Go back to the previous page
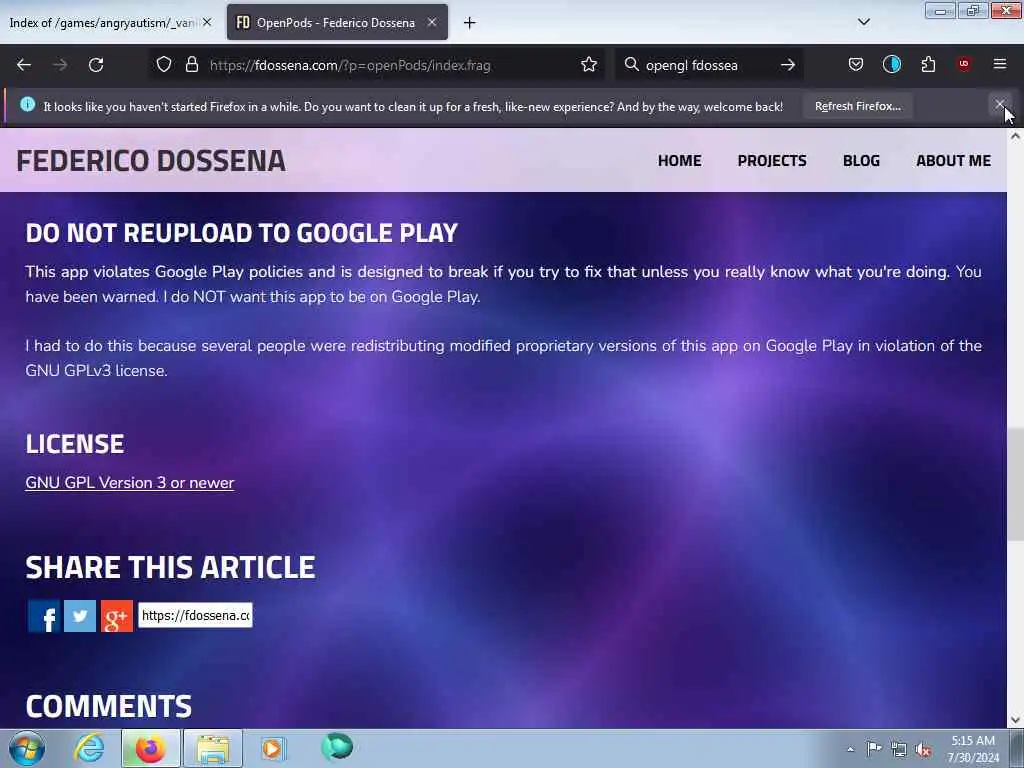The width and height of the screenshot is (1024, 768). [24, 65]
